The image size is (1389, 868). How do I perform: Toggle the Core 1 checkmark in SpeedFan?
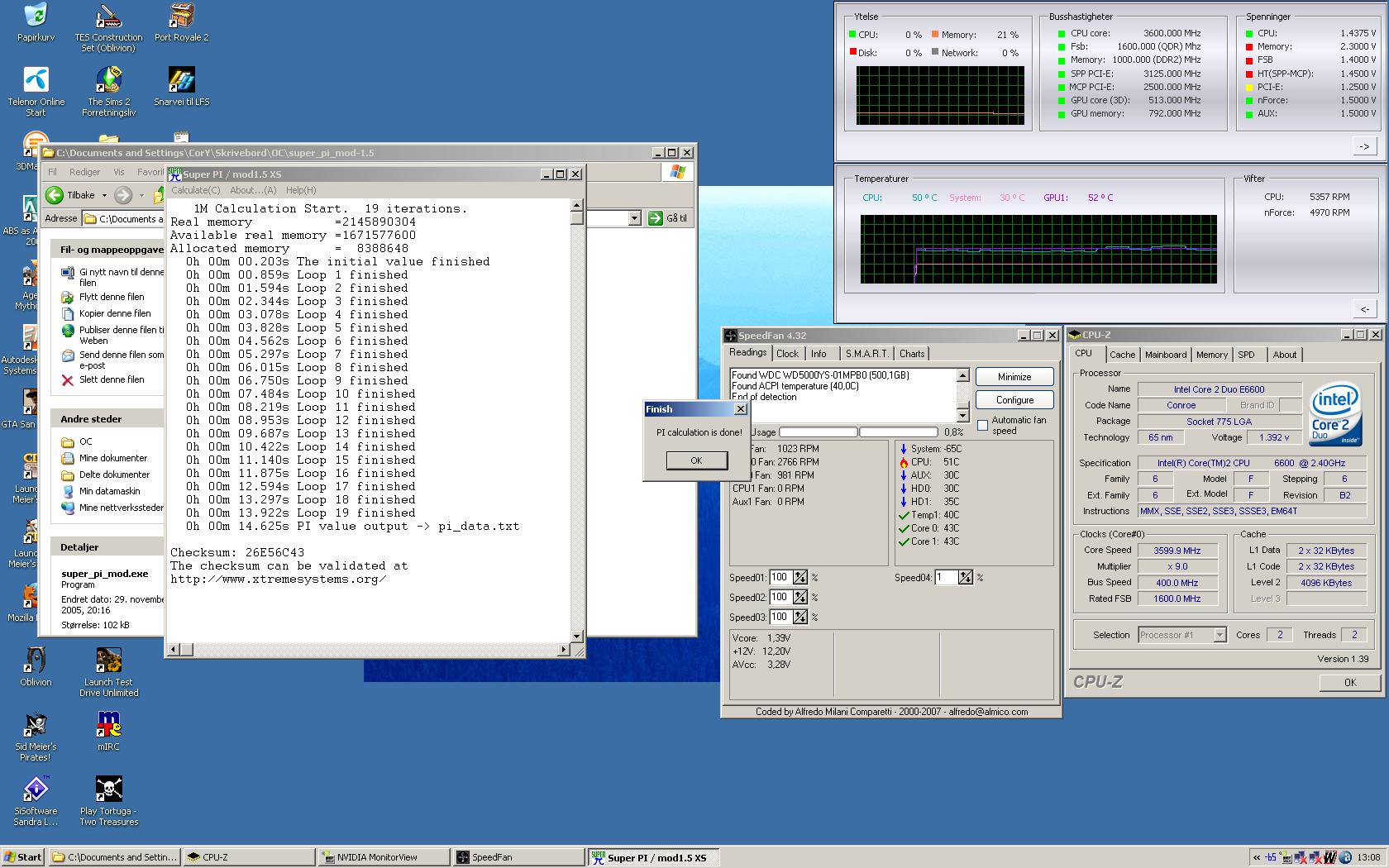904,541
